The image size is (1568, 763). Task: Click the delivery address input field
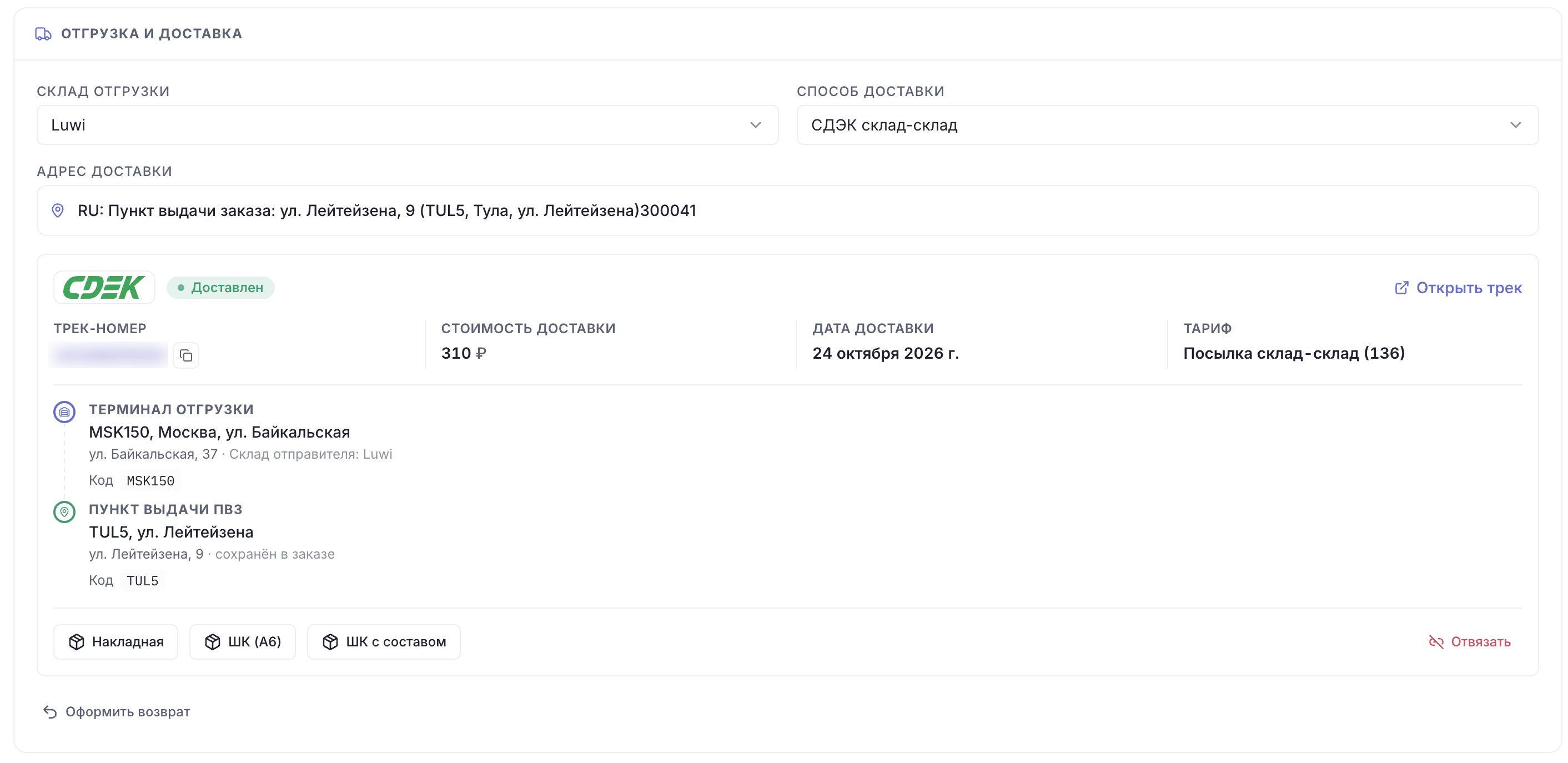pyautogui.click(x=788, y=210)
